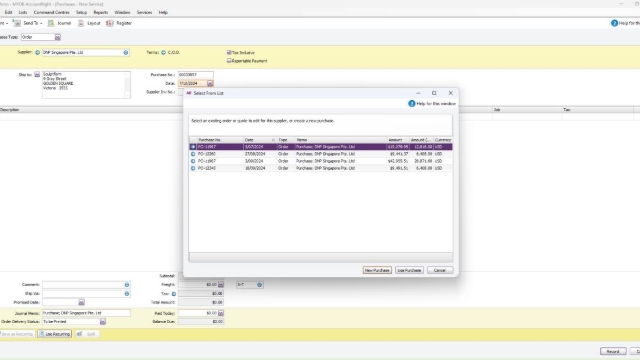This screenshot has height=360, width=640.
Task: Expand the Send To dropdown arrow
Action: tap(41, 24)
